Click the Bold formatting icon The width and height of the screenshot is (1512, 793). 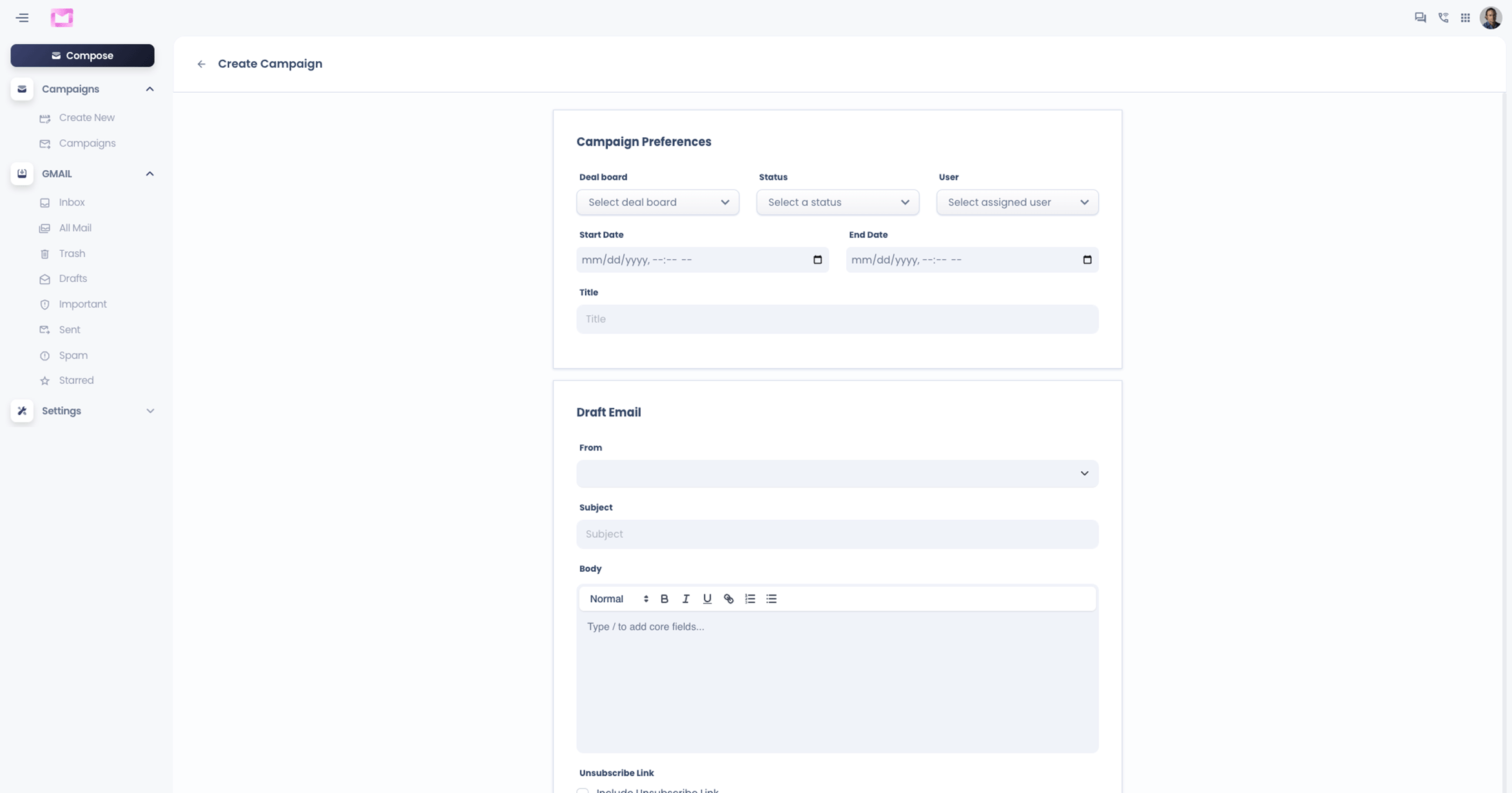click(664, 599)
